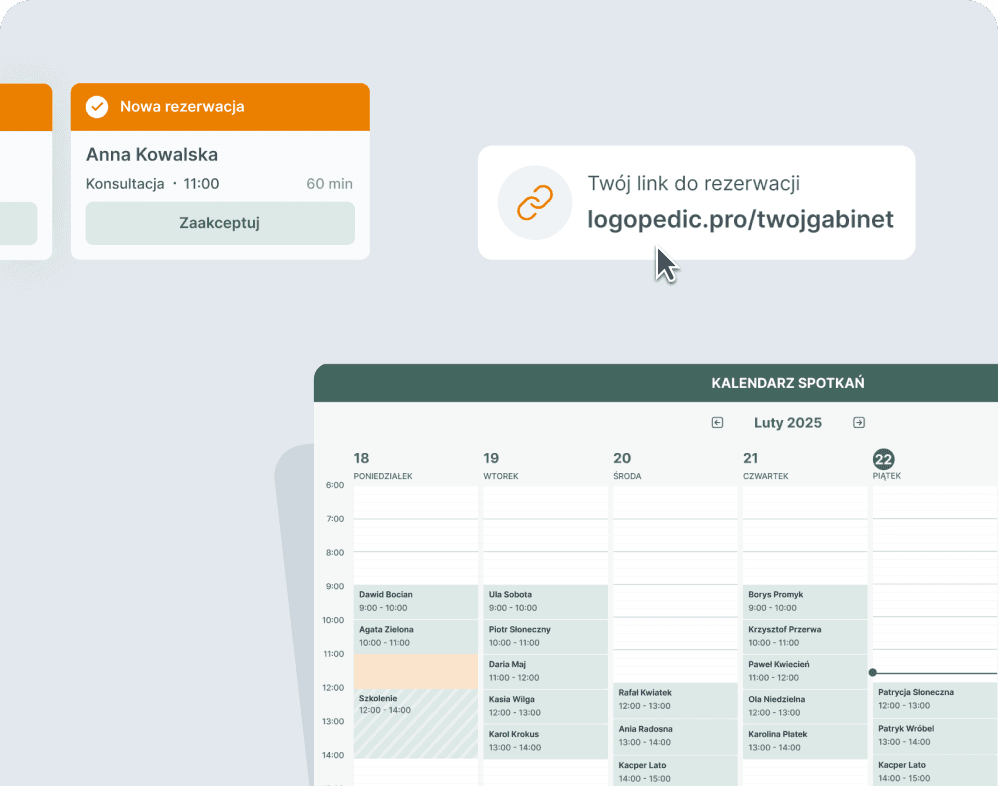This screenshot has height=786, width=998.
Task: Open Dawid Bocian 9:00 appointment
Action: (x=416, y=601)
